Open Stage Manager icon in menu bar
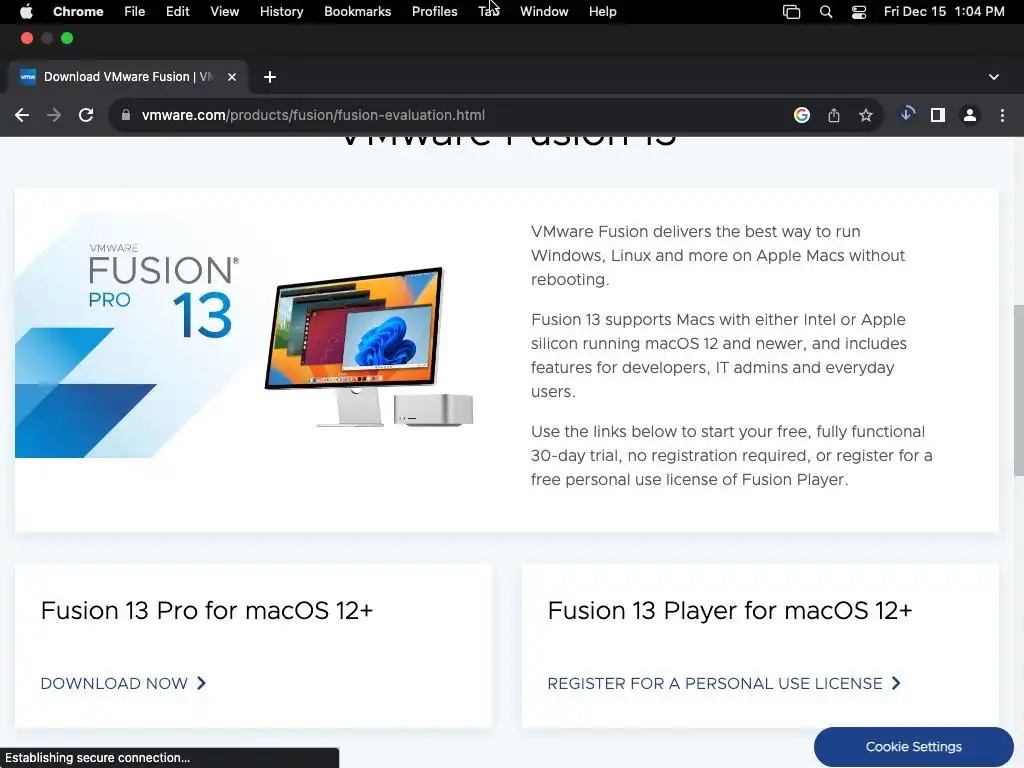Screen dimensions: 1024x768 [792, 11]
